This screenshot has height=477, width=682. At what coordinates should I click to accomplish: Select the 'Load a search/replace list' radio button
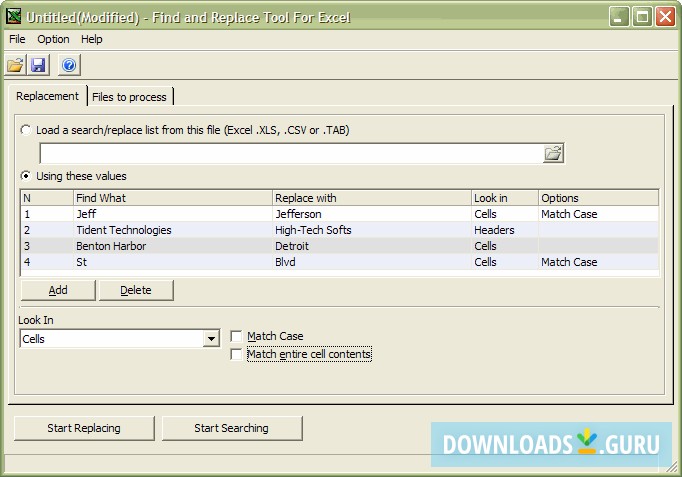coord(26,130)
